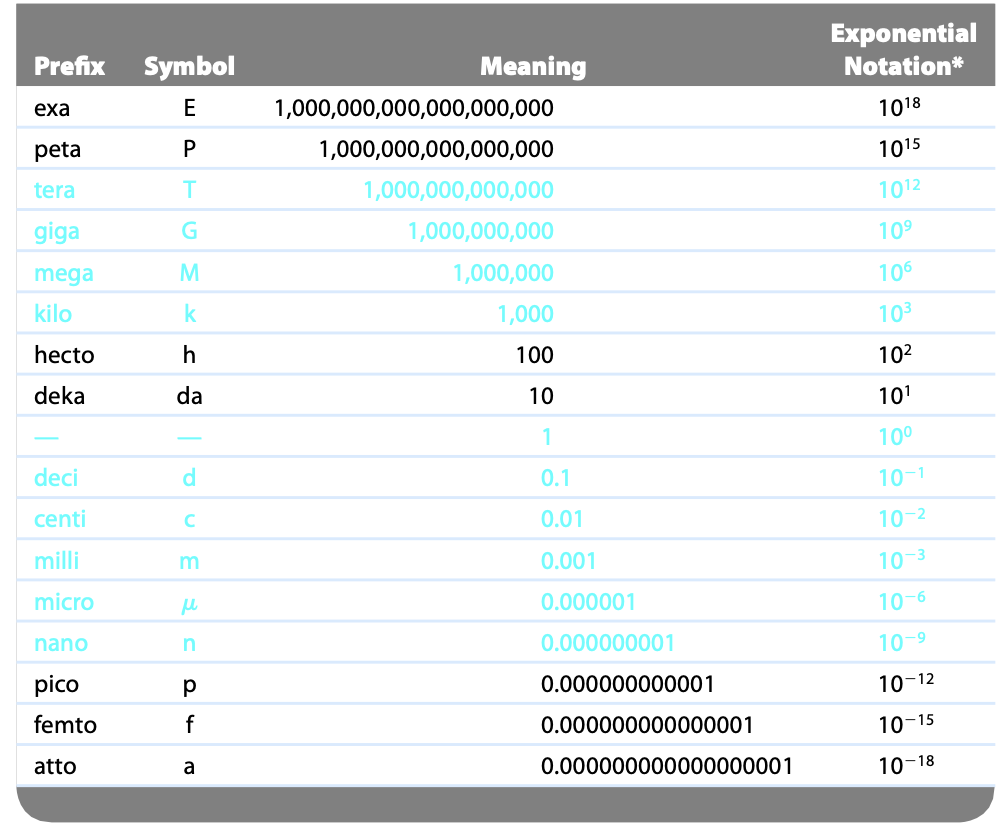1008x830 pixels.
Task: Click the 'Symbol' column header
Action: pyautogui.click(x=190, y=67)
